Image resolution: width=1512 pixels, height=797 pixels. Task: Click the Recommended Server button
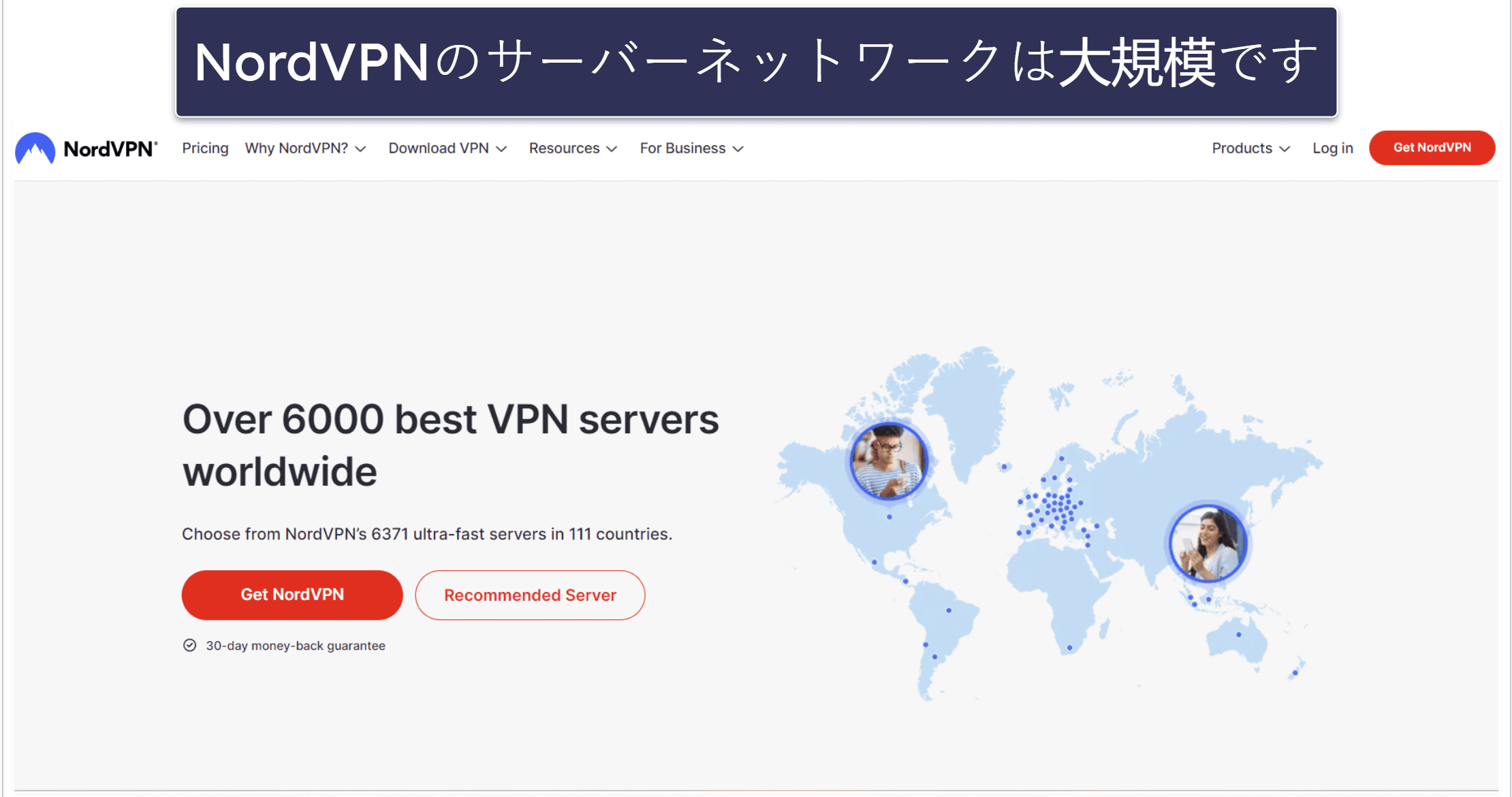tap(530, 595)
